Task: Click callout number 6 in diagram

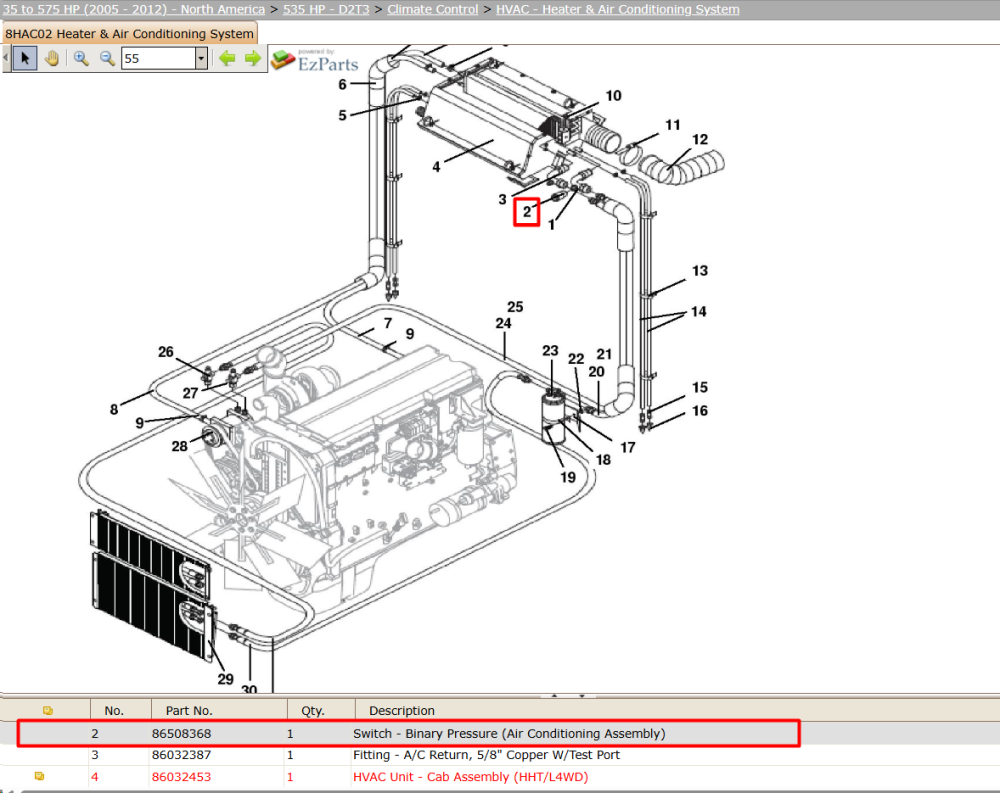Action: pyautogui.click(x=342, y=84)
